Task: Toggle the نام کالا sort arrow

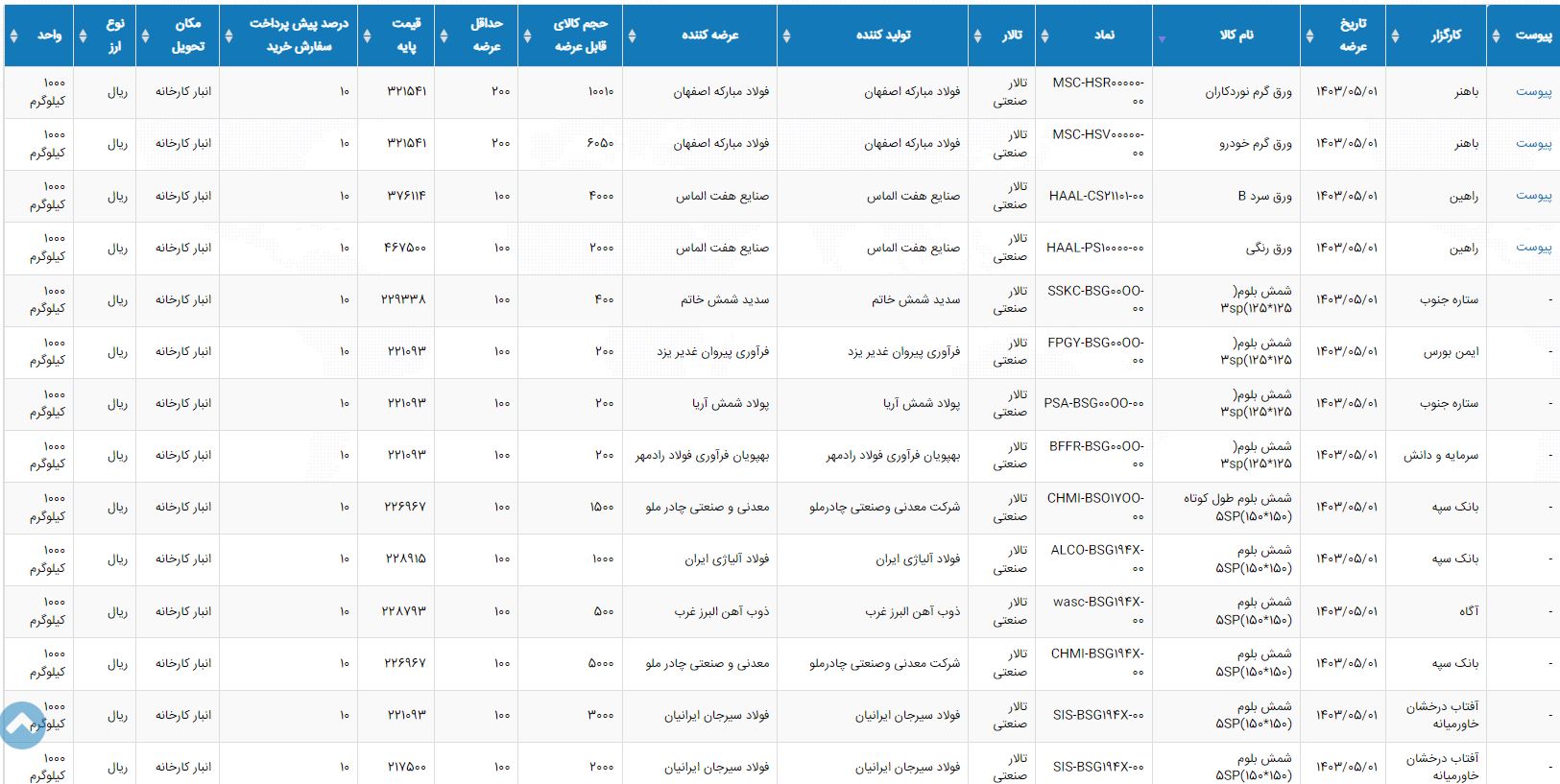Action: (1162, 39)
